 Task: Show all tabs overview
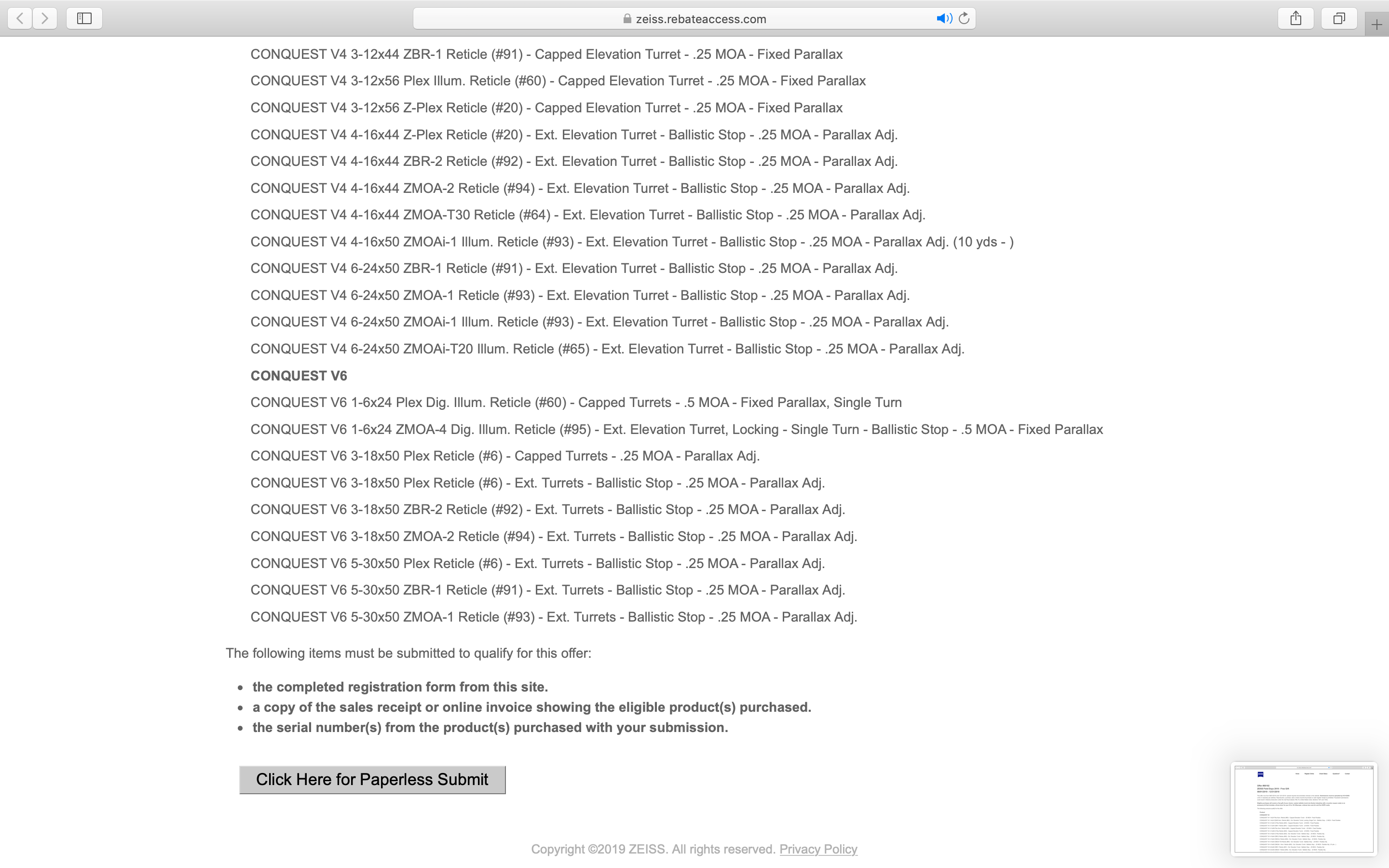click(1339, 18)
